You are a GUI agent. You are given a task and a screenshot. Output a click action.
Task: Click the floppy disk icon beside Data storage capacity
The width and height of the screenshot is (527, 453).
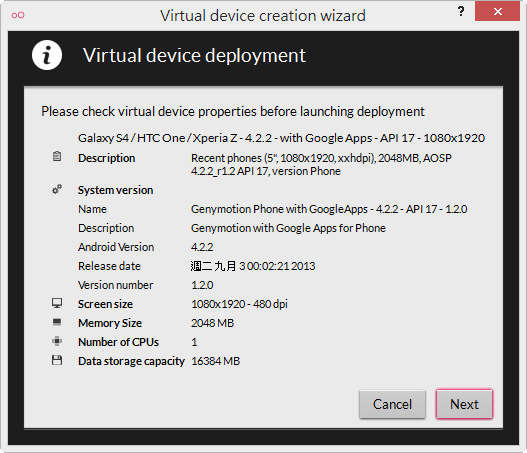(57, 360)
